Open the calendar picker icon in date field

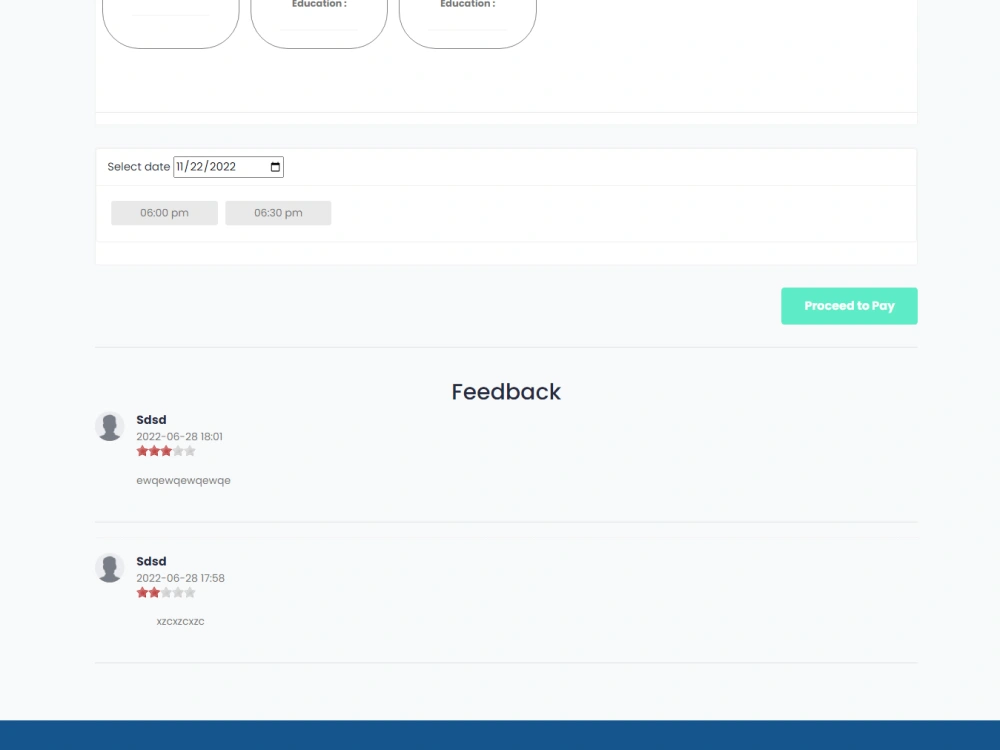[275, 167]
